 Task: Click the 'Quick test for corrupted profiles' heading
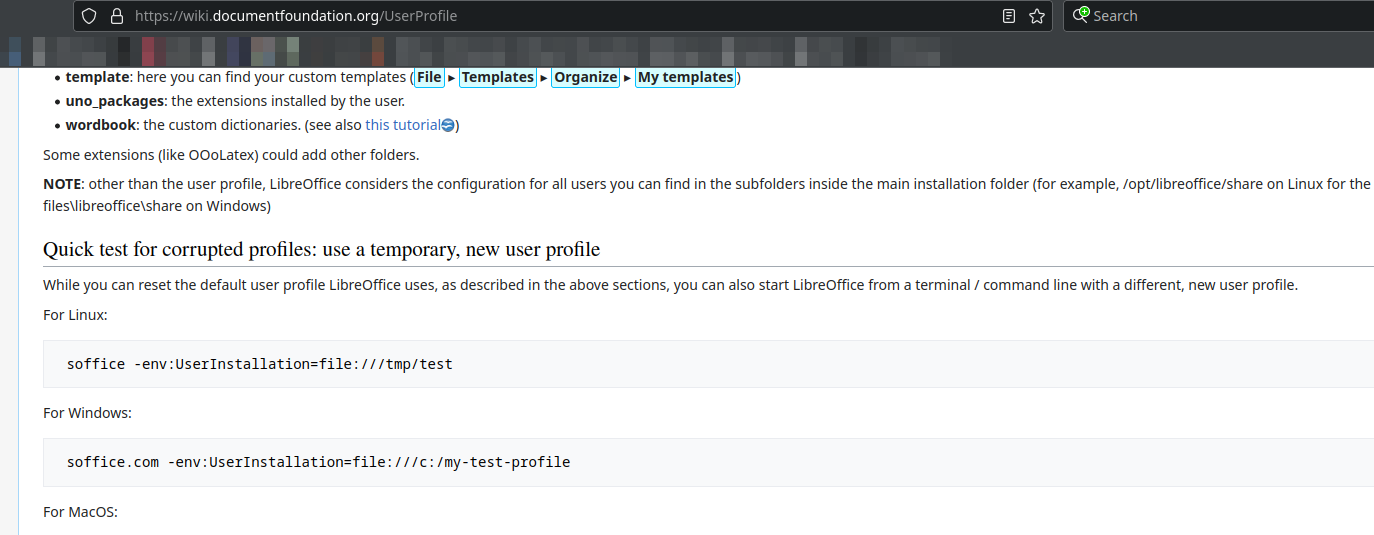tap(321, 249)
